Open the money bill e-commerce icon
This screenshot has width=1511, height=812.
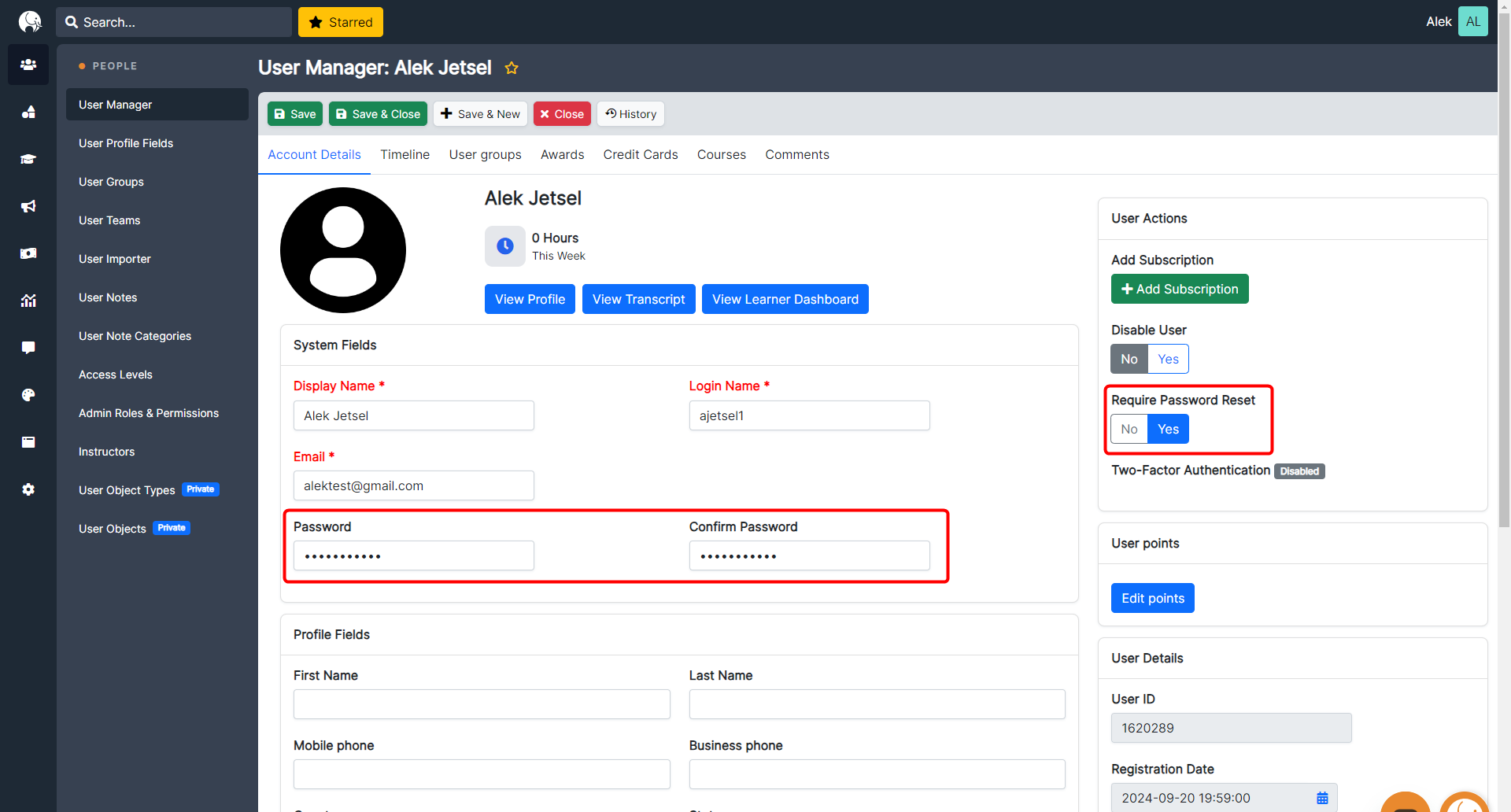click(28, 253)
